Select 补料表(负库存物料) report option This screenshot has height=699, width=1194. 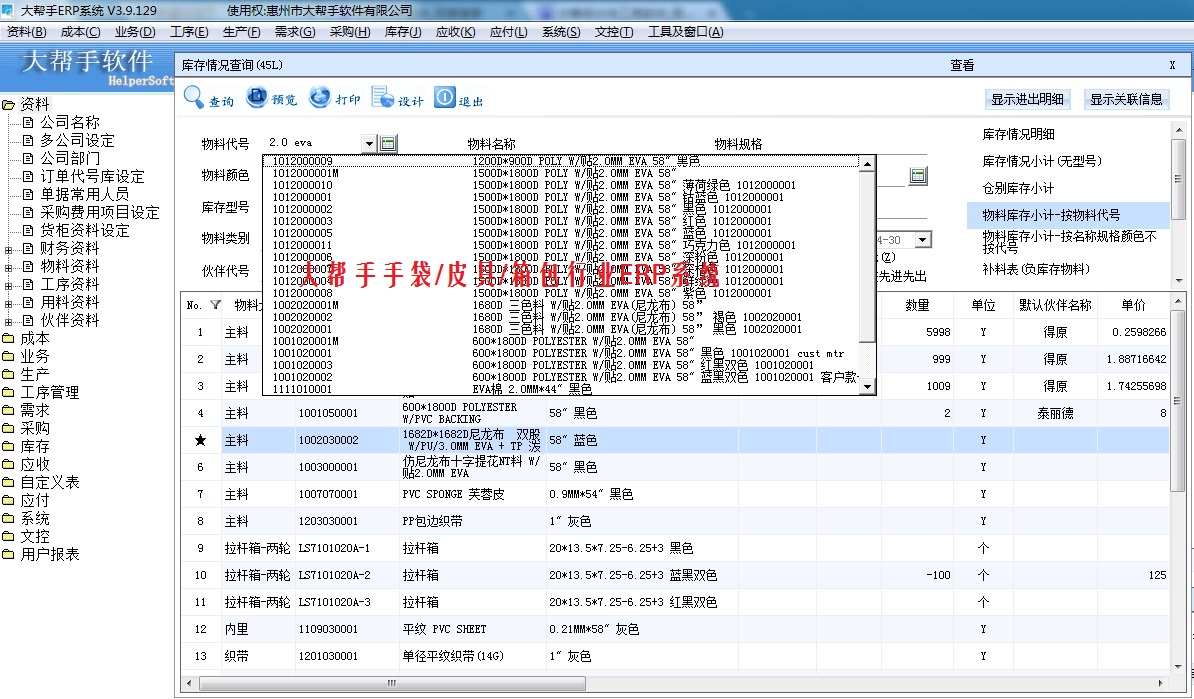pos(1036,270)
